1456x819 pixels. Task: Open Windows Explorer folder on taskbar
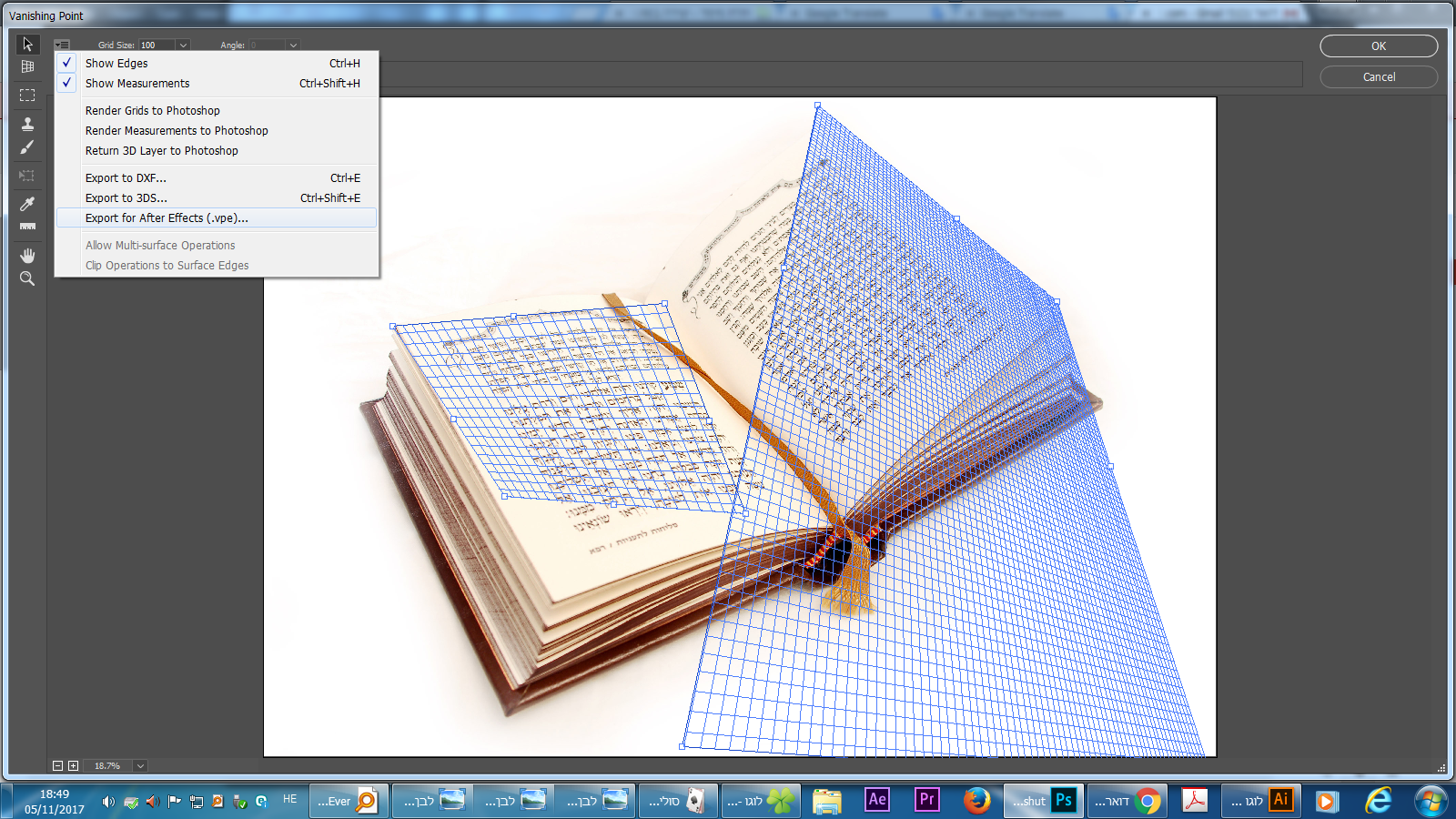[827, 801]
